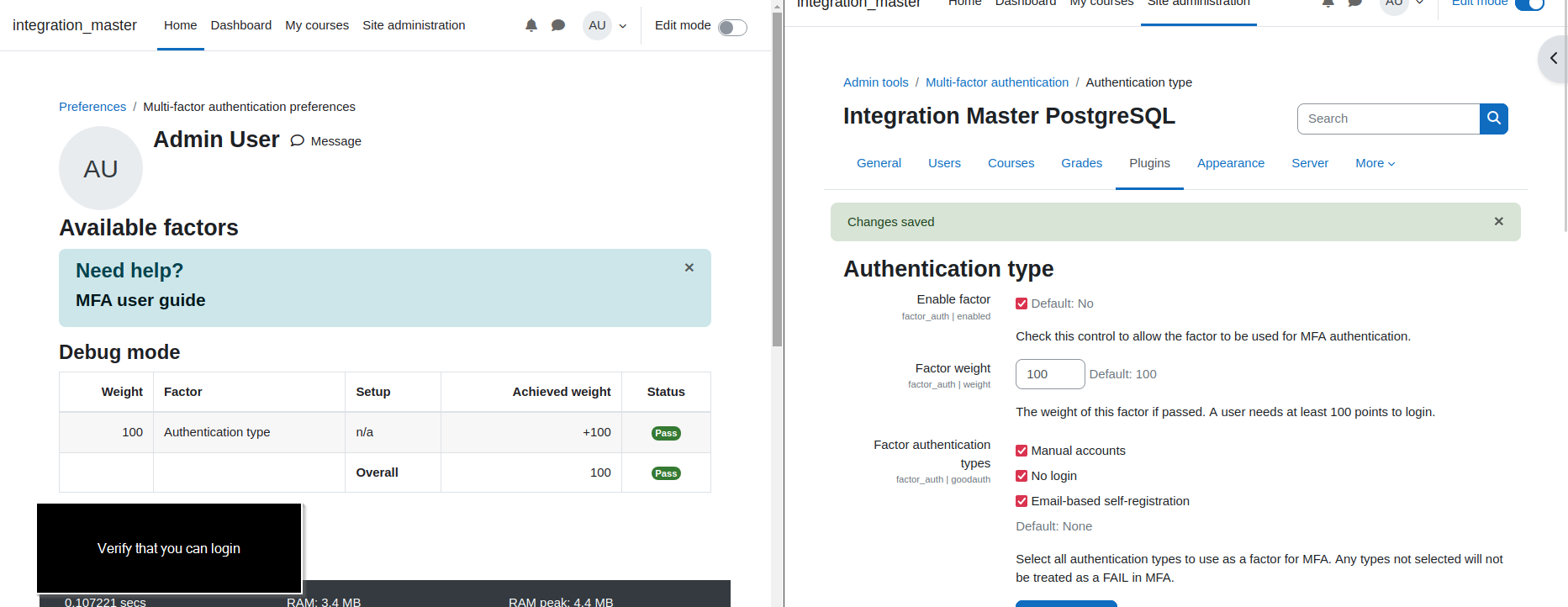This screenshot has width=1568, height=607.
Task: Follow the Admin tools breadcrumb
Action: point(876,82)
